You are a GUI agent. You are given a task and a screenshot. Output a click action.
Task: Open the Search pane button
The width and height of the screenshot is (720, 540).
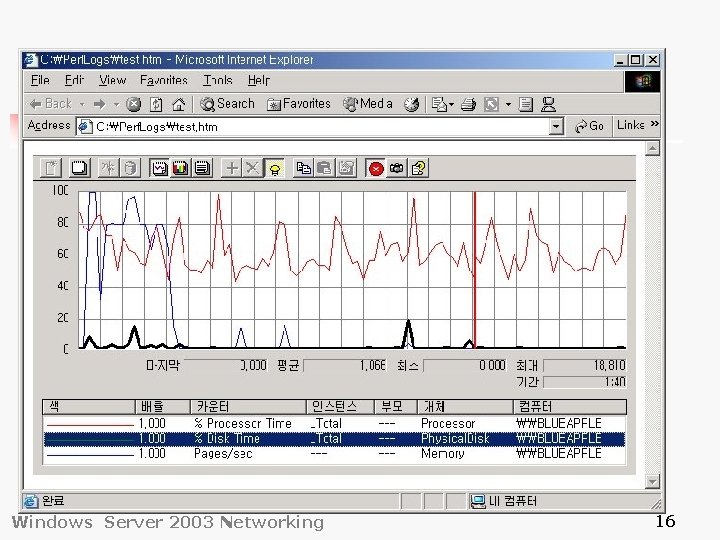click(x=227, y=104)
